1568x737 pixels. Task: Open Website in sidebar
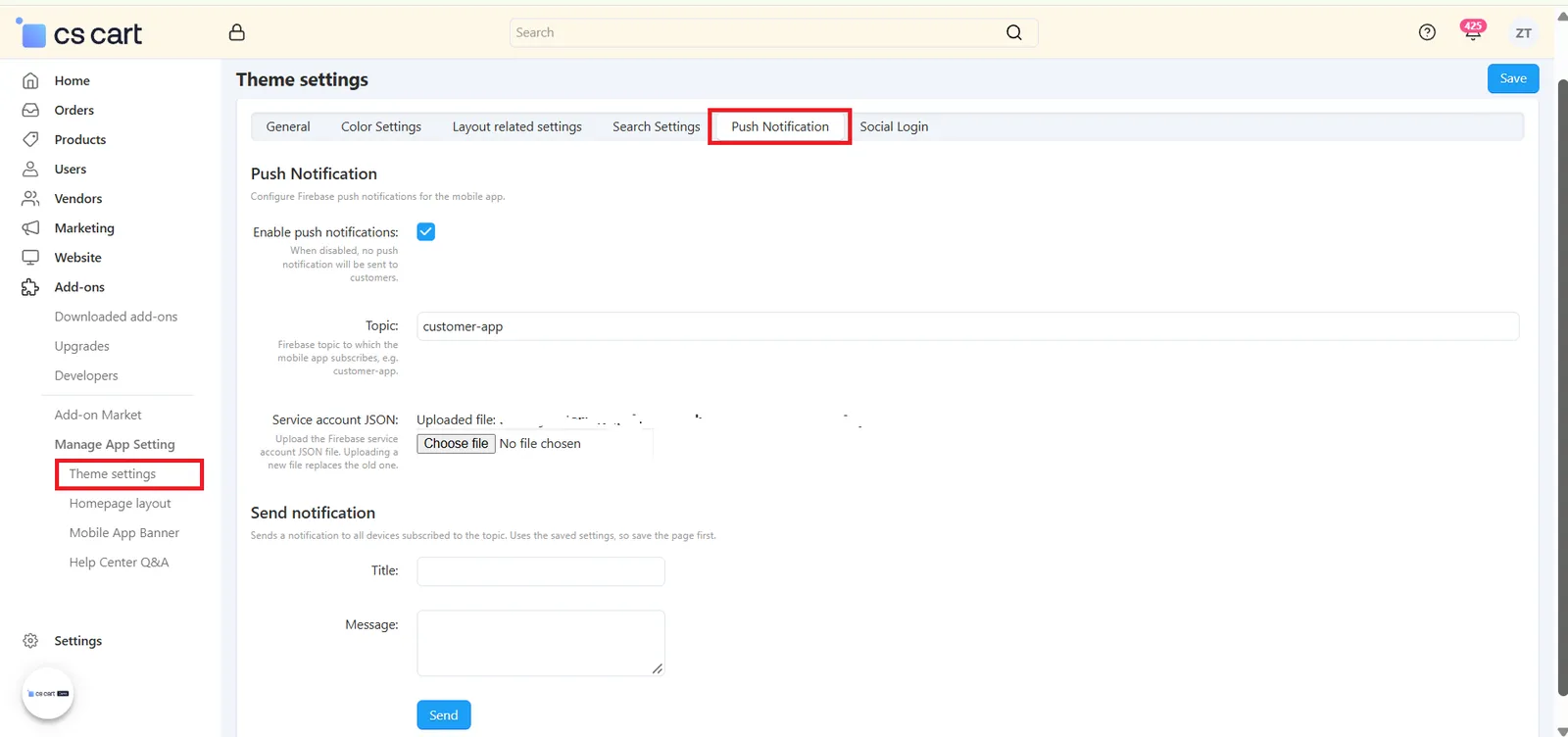78,257
